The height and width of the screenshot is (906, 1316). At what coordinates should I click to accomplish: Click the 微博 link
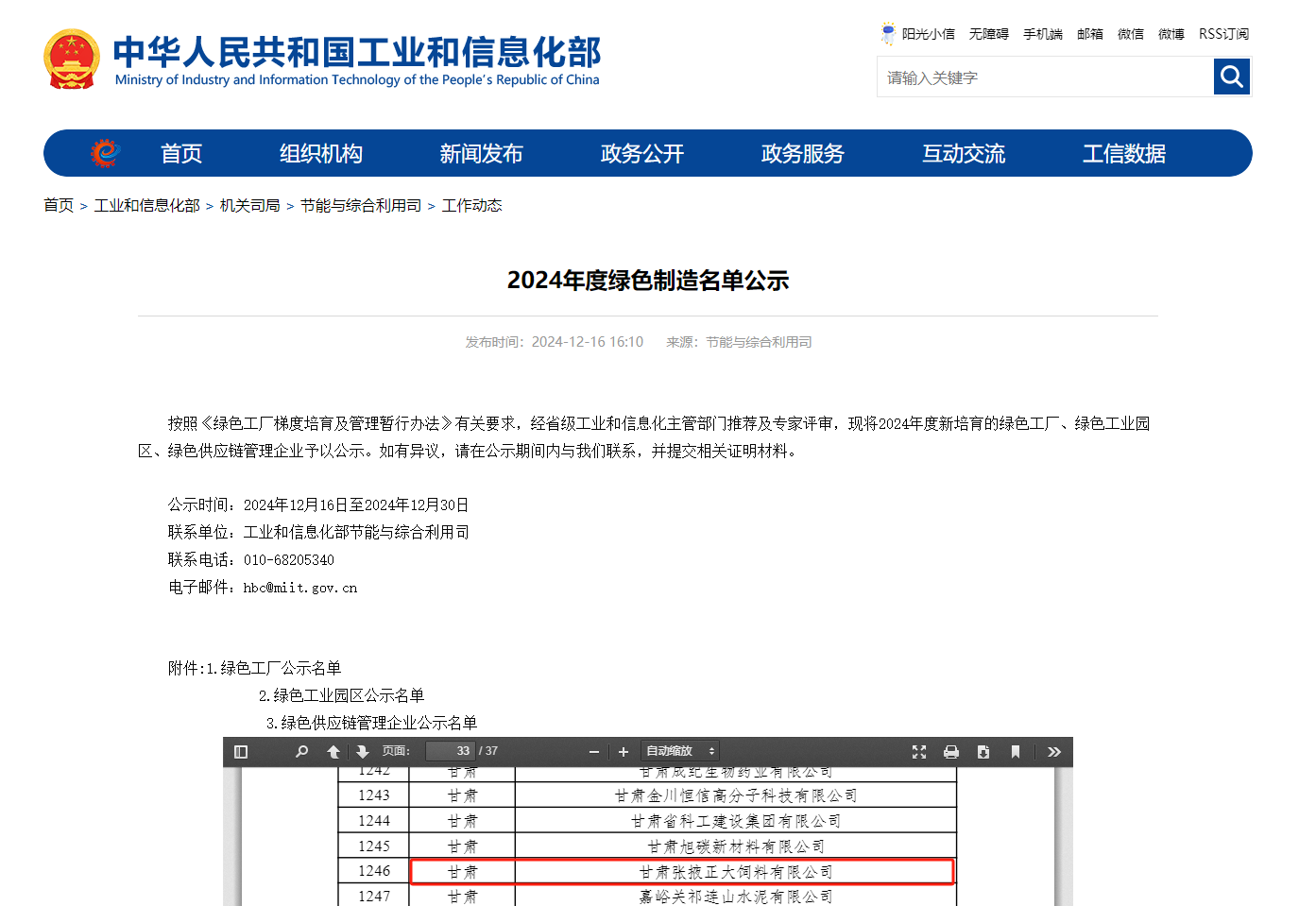(x=1171, y=34)
